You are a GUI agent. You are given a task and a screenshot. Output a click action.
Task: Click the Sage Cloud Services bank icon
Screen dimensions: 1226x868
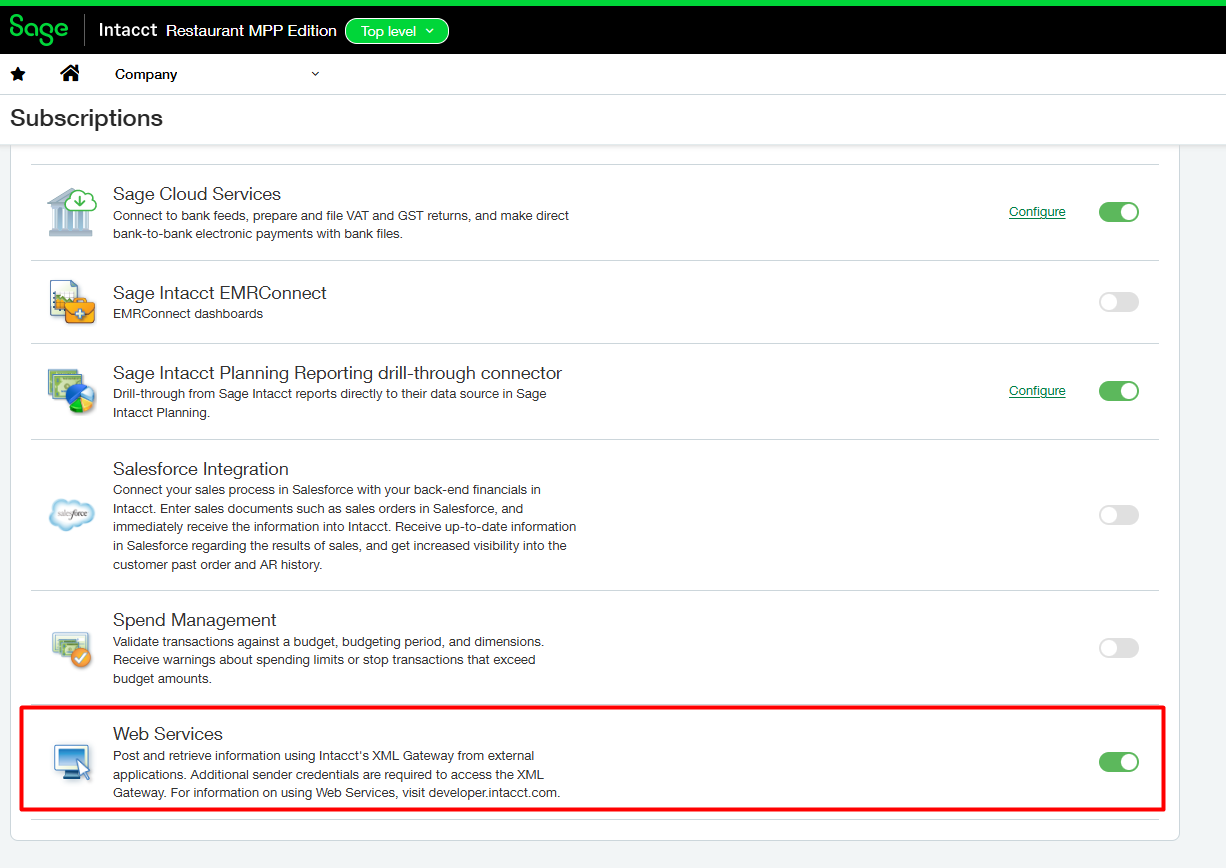tap(71, 212)
